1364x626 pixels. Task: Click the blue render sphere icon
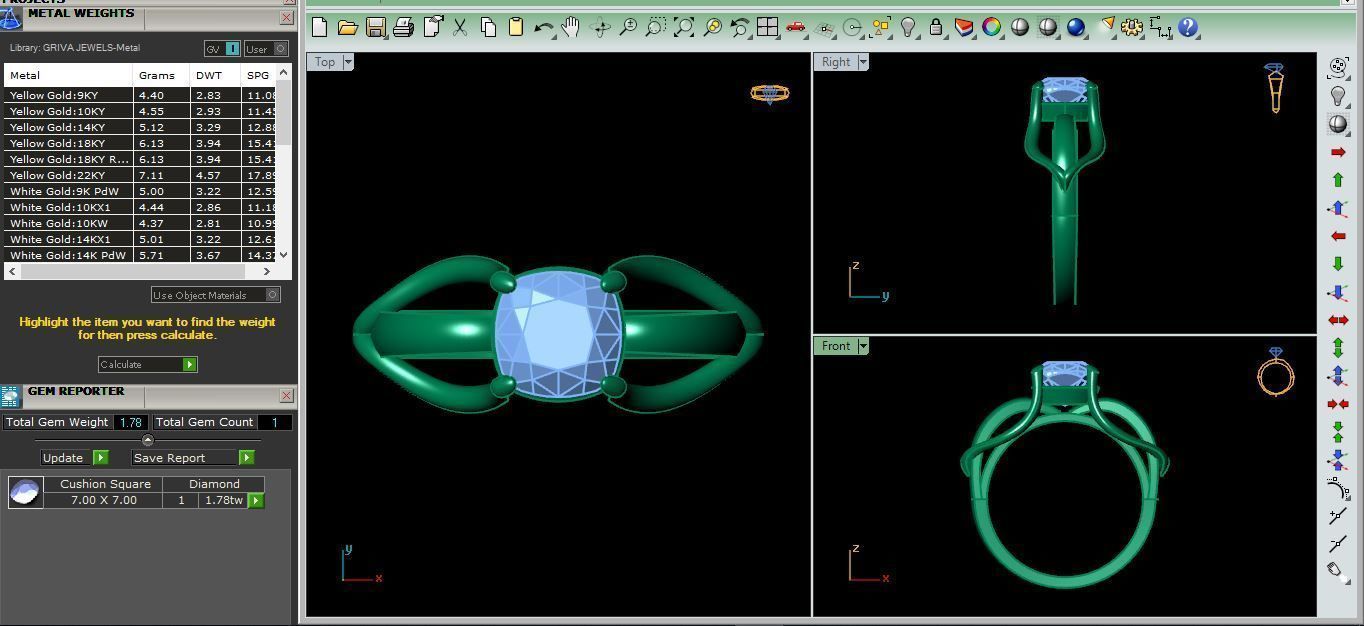point(1076,28)
